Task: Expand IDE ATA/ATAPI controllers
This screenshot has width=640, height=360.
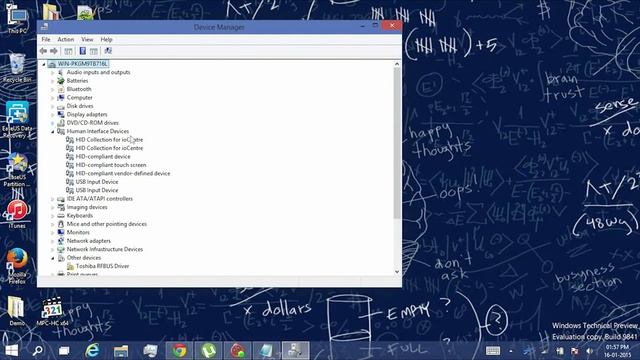Action: coord(53,199)
